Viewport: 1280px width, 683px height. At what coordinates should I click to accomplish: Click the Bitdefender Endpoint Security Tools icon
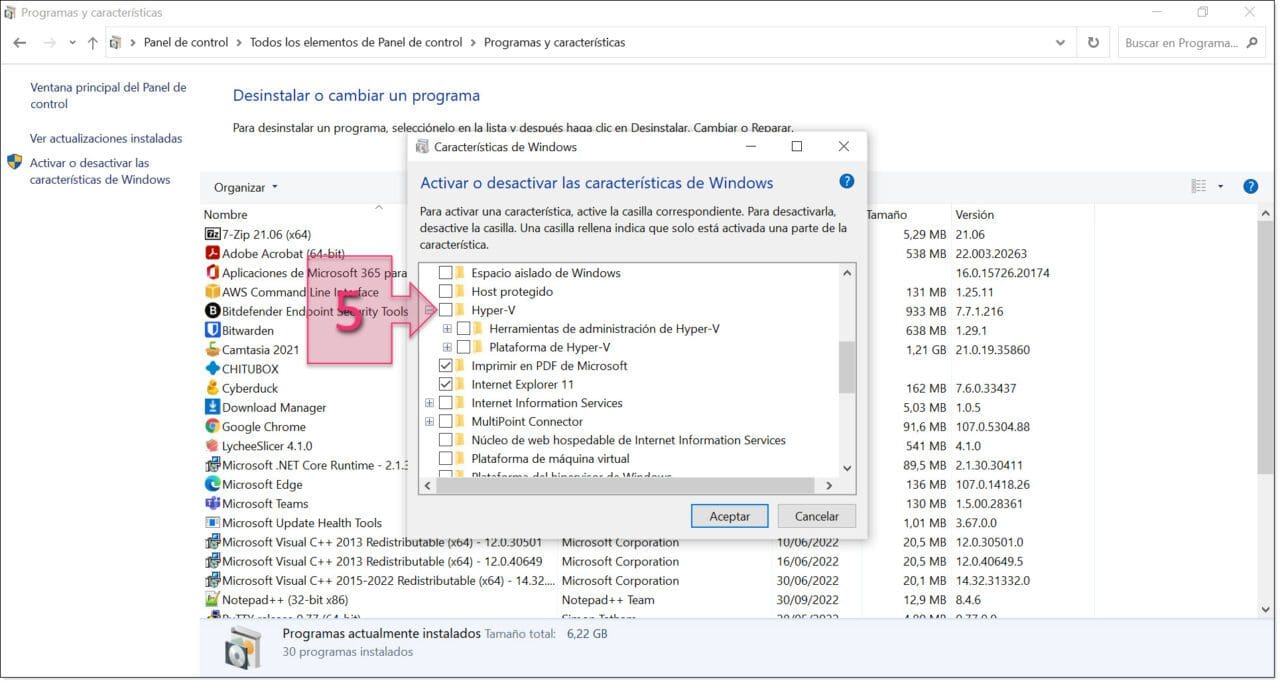pyautogui.click(x=212, y=311)
